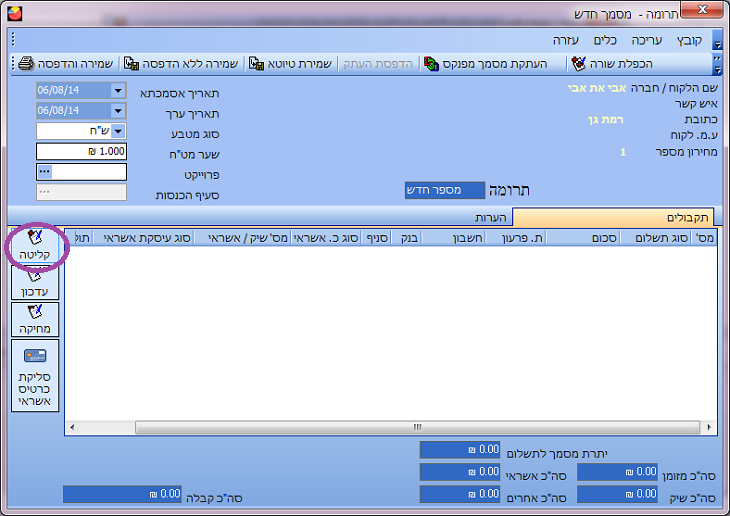The image size is (730, 516).
Task: Close the תרומה document window
Action: (702, 9)
